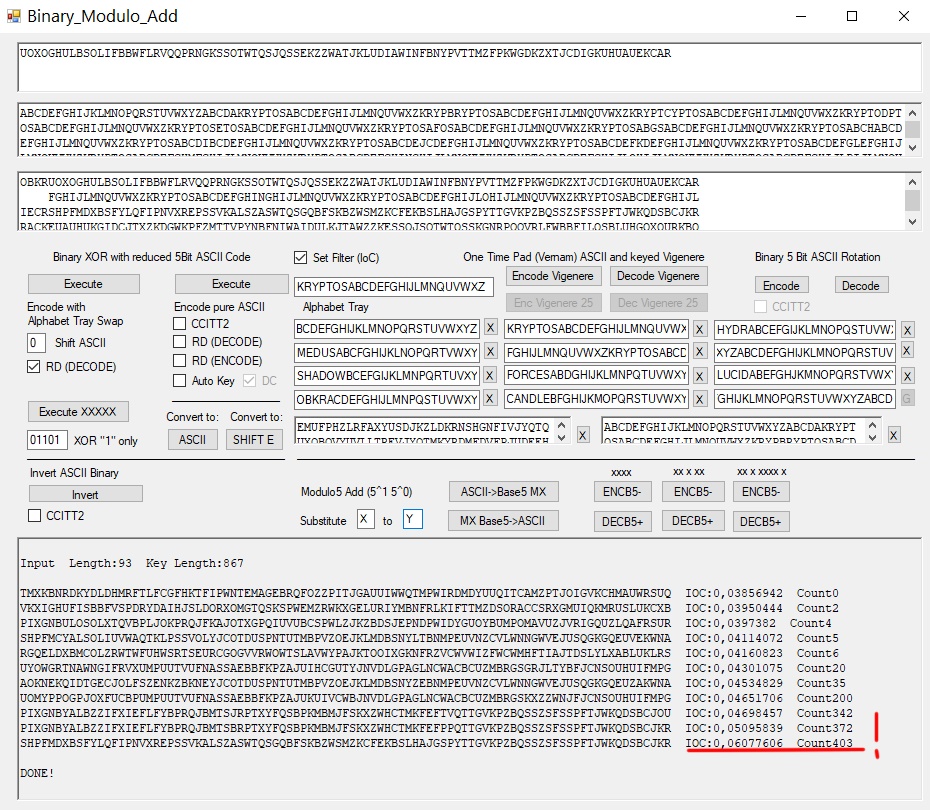The width and height of the screenshot is (930, 810).
Task: Check CCITT2 under Invert ASCII Binary
Action: tap(36, 516)
